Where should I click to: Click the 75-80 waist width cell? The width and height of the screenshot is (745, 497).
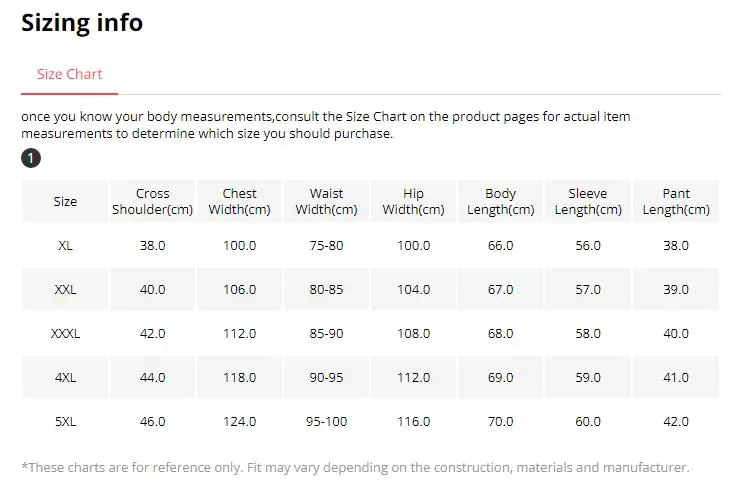pos(326,245)
